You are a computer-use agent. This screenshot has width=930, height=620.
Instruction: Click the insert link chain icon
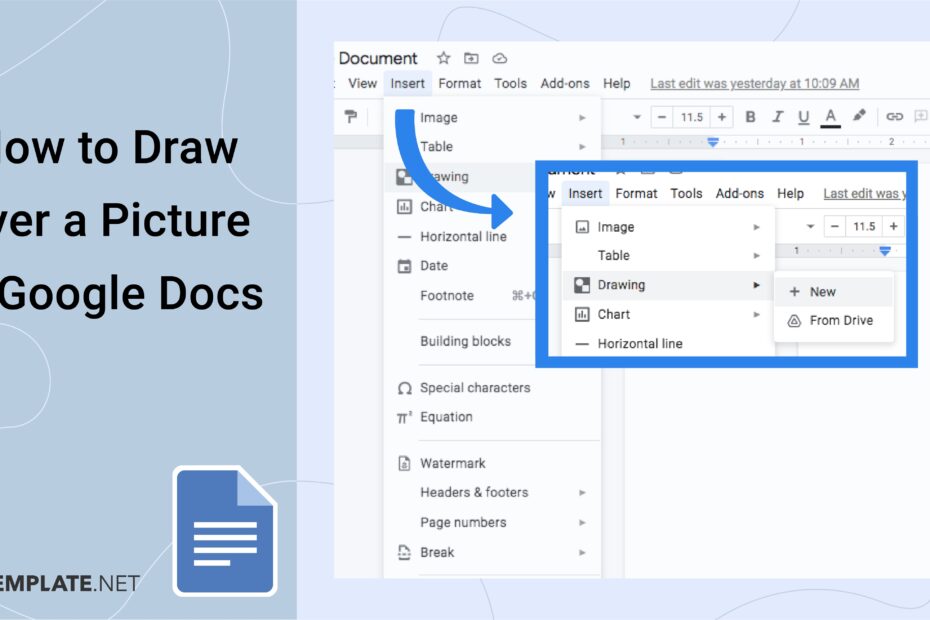[x=894, y=116]
